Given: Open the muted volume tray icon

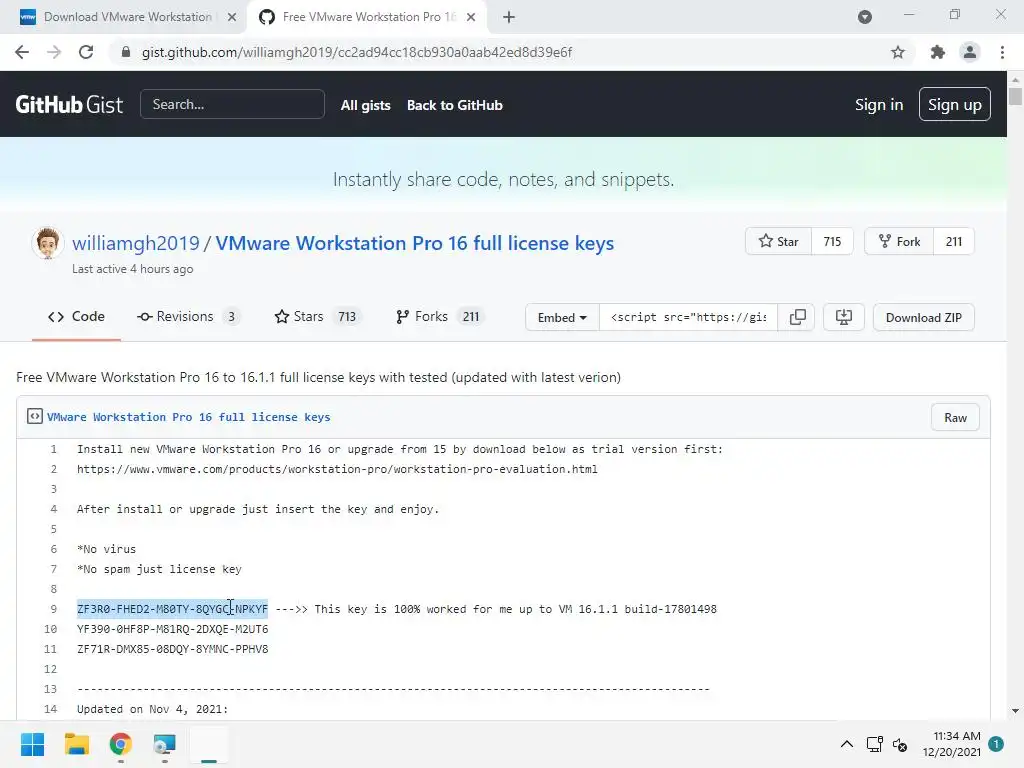Looking at the screenshot, I should click(900, 744).
